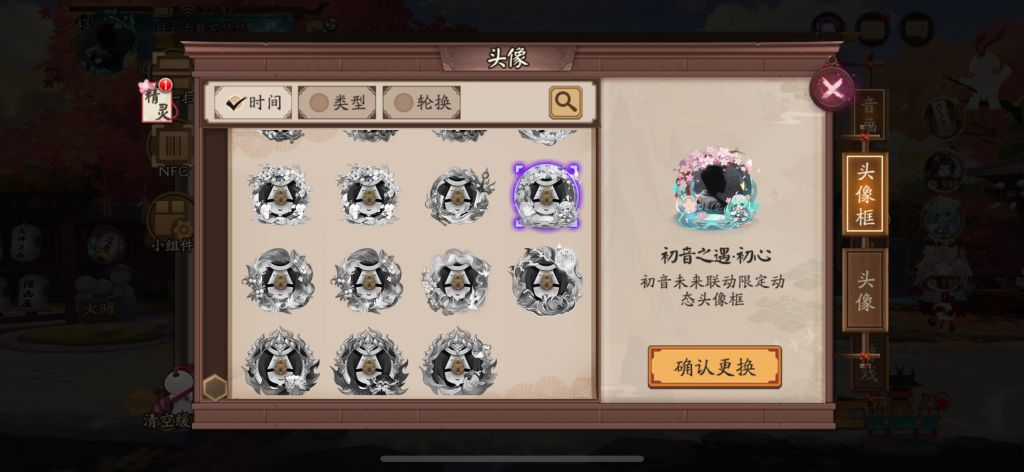The image size is (1024, 472).
Task: Click the 确认更换 button
Action: 714,367
